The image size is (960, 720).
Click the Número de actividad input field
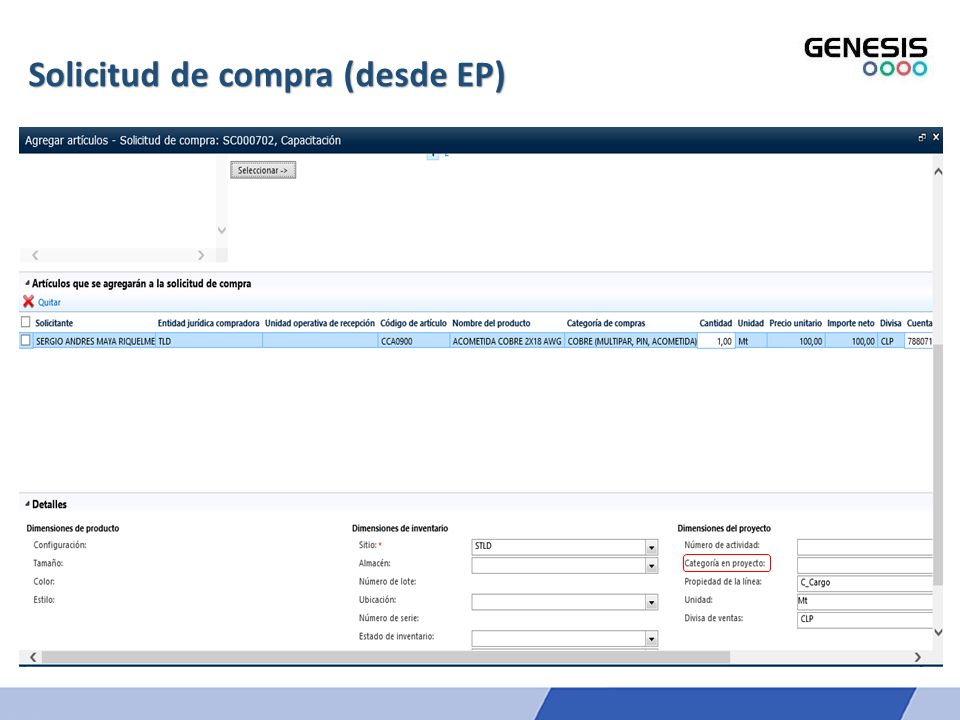(x=864, y=546)
